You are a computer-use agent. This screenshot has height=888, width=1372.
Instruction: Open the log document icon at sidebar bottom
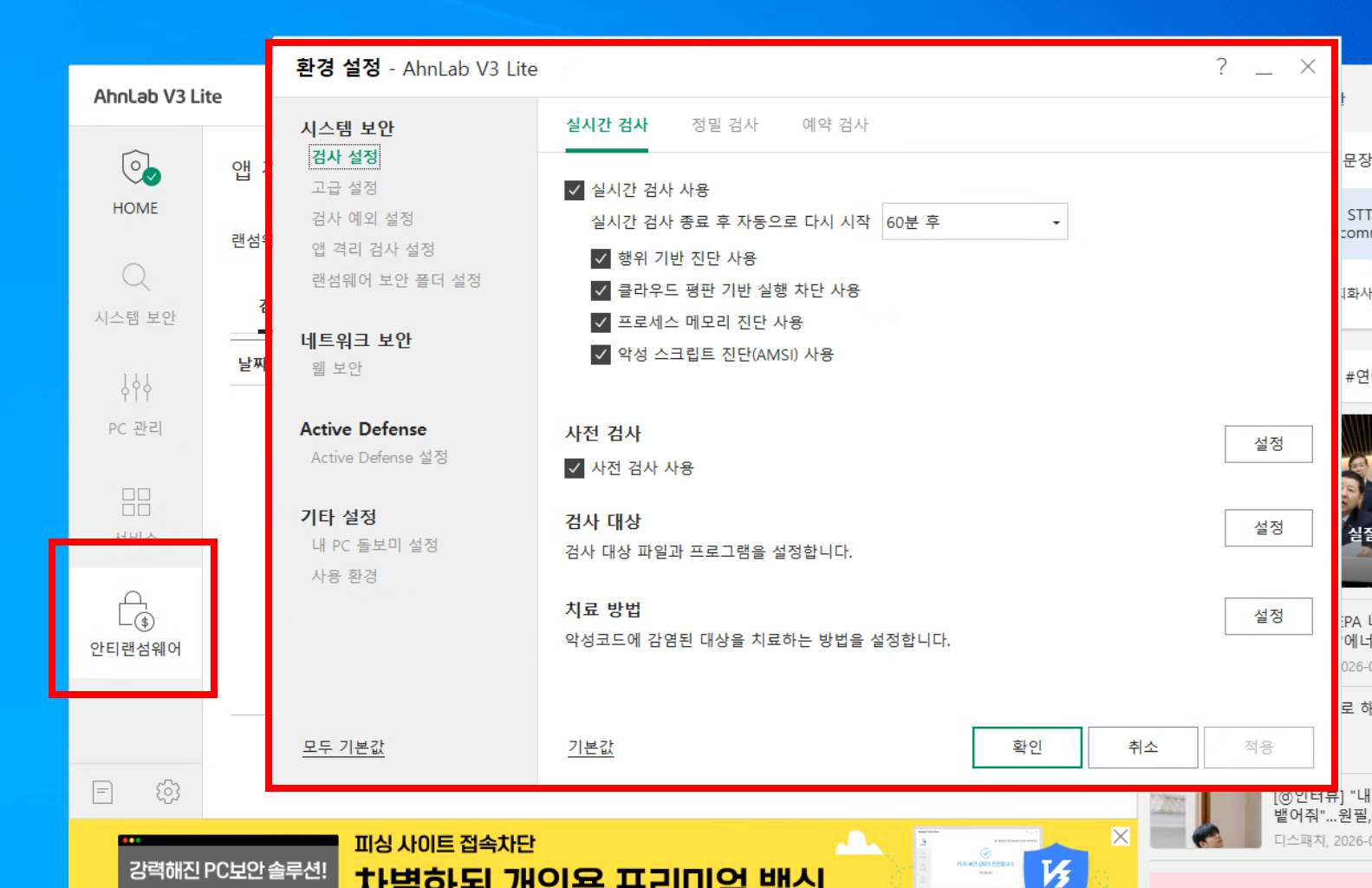tap(102, 792)
